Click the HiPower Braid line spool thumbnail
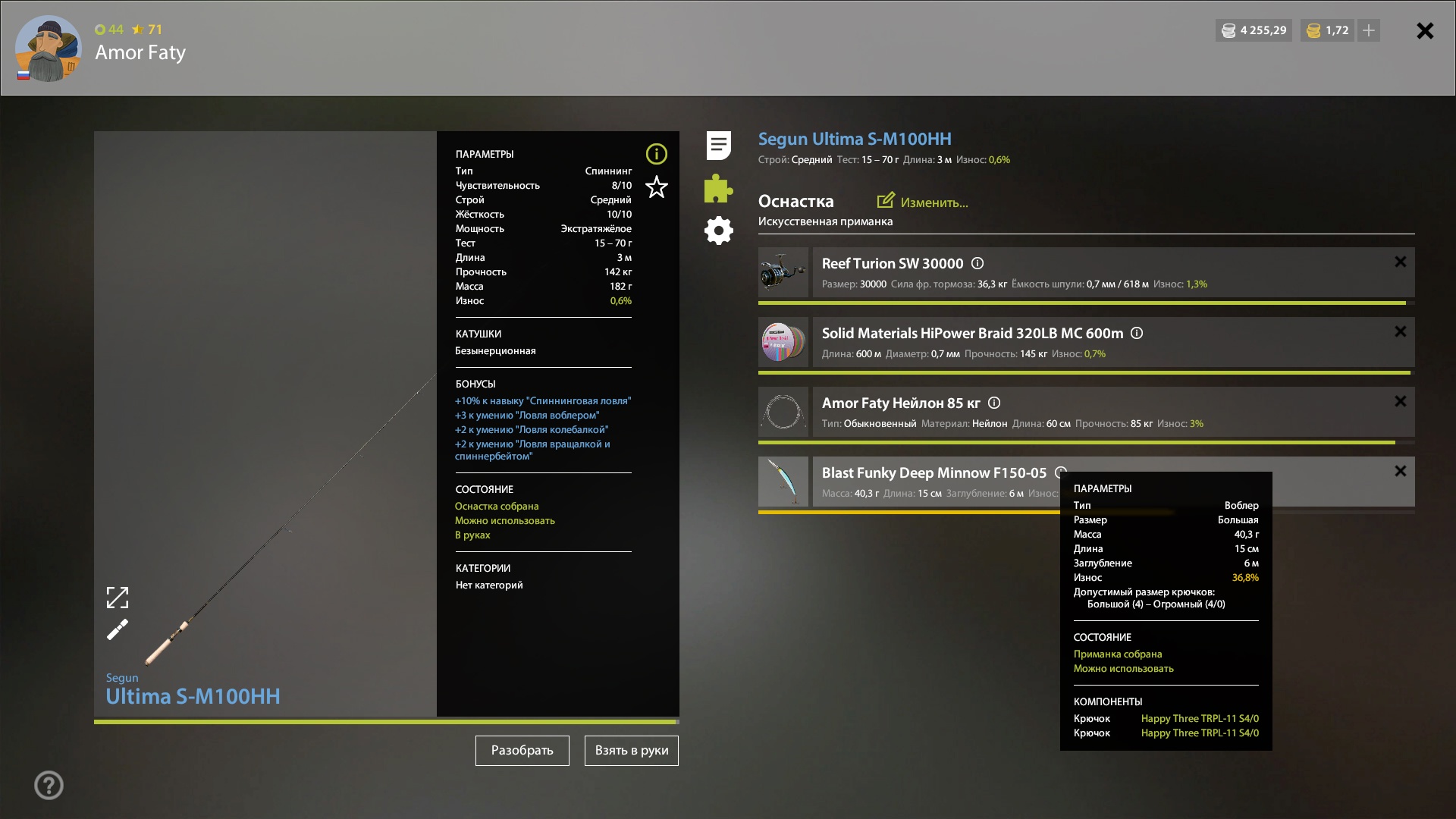Image resolution: width=1456 pixels, height=819 pixels. pyautogui.click(x=783, y=342)
